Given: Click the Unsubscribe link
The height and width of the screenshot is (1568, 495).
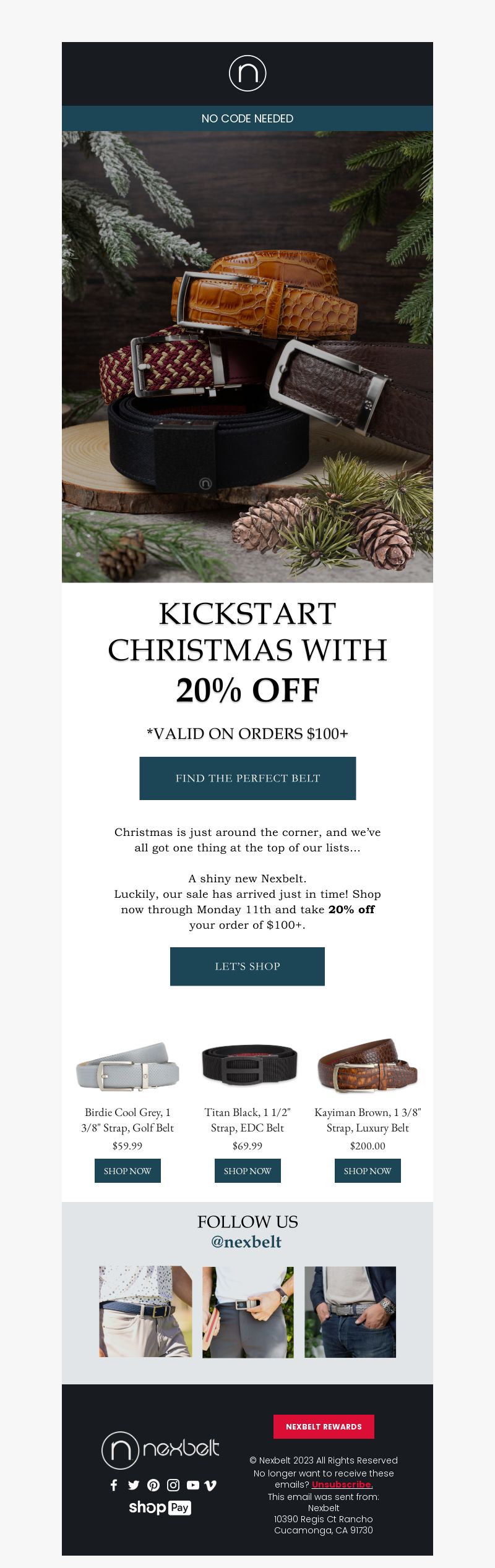Looking at the screenshot, I should pos(342,1484).
